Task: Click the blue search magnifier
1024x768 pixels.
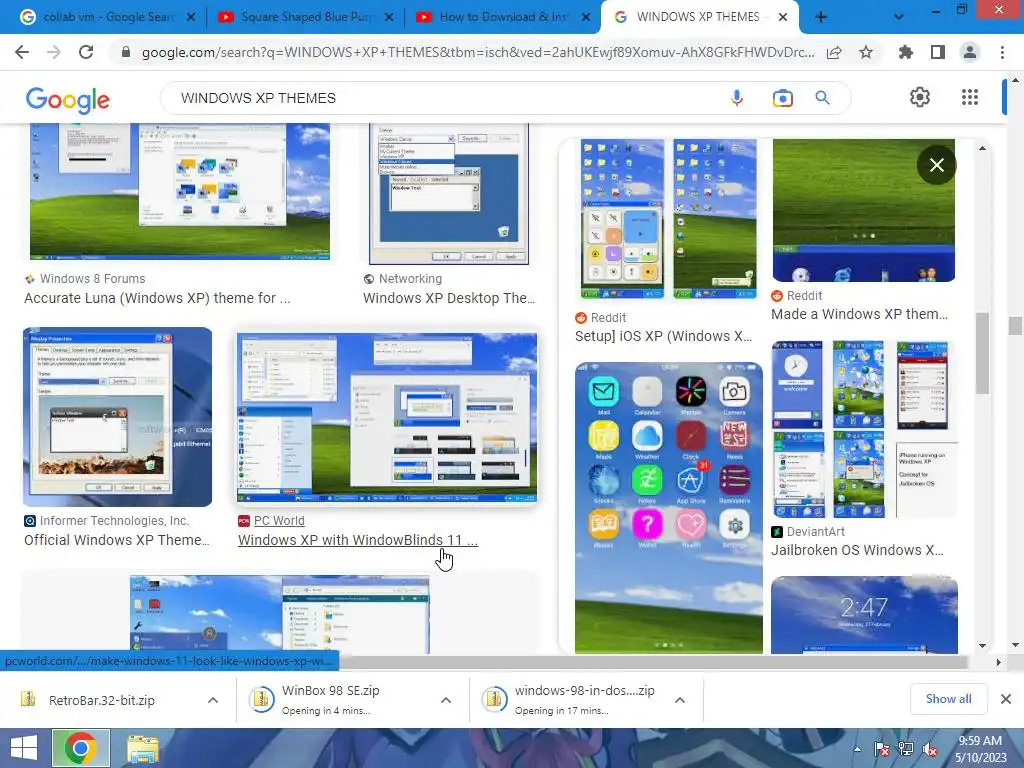Action: click(x=822, y=98)
